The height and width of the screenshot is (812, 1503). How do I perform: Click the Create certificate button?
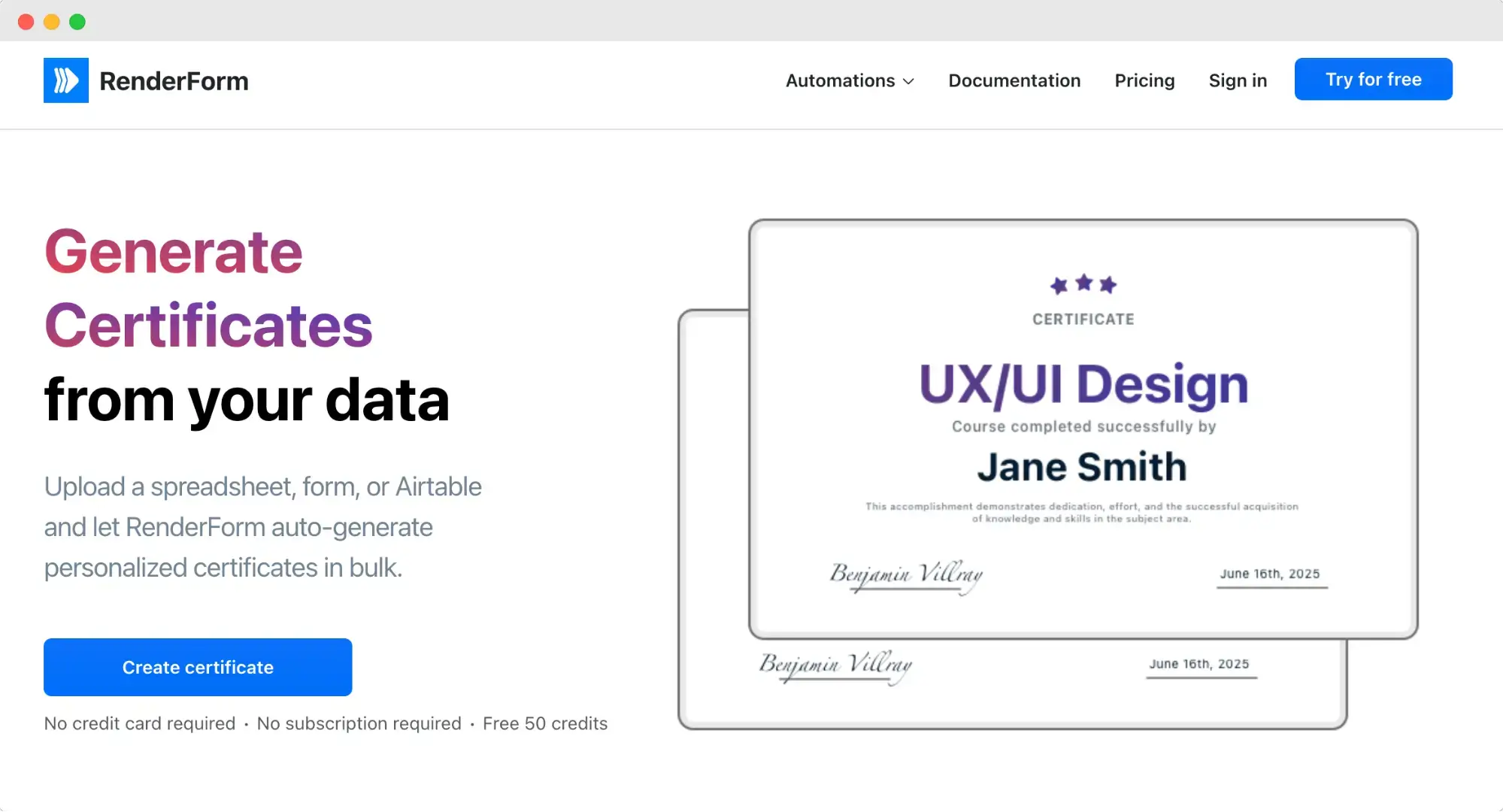coord(198,667)
